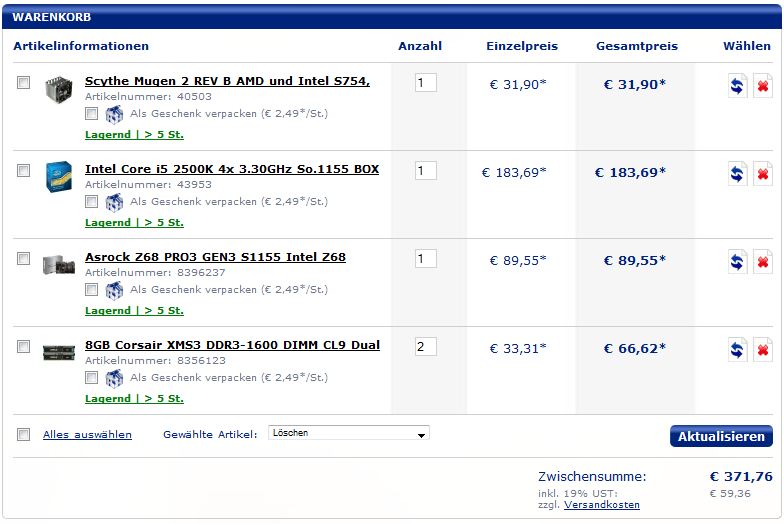Click refresh icon for Corsair XMS3 row
784x524 pixels.
point(737,350)
